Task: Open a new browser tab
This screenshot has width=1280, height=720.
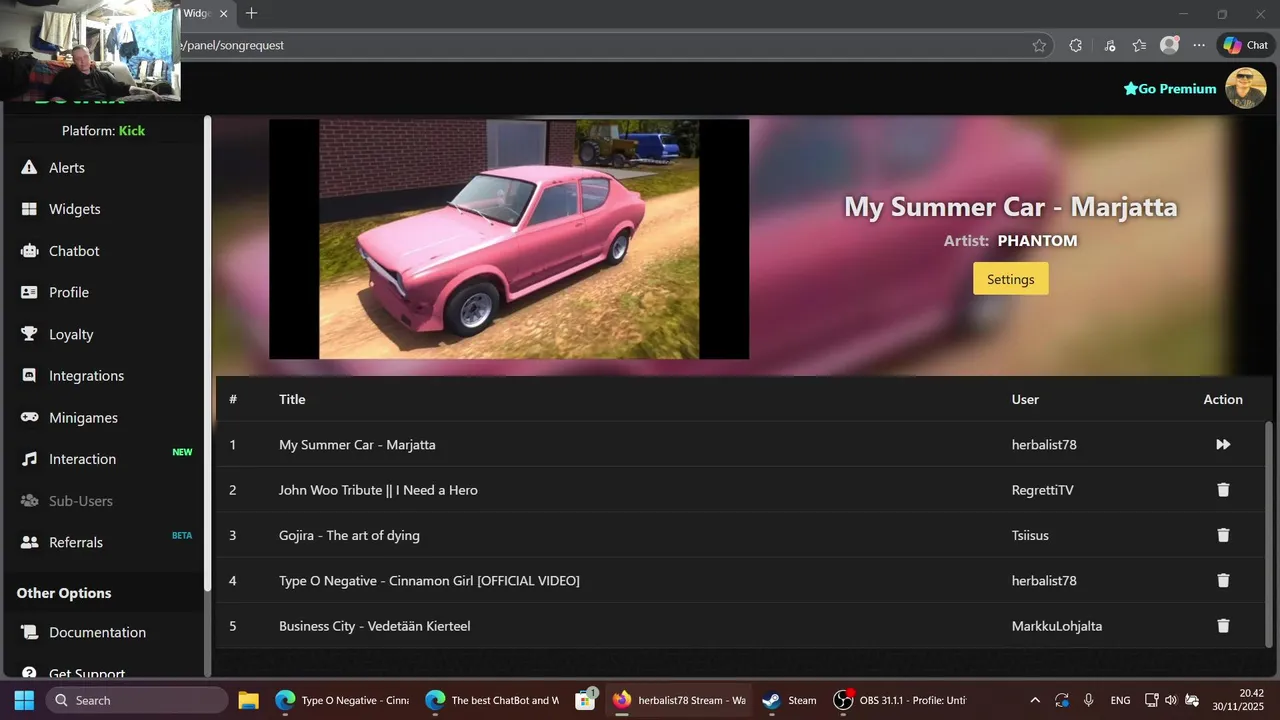Action: [251, 13]
